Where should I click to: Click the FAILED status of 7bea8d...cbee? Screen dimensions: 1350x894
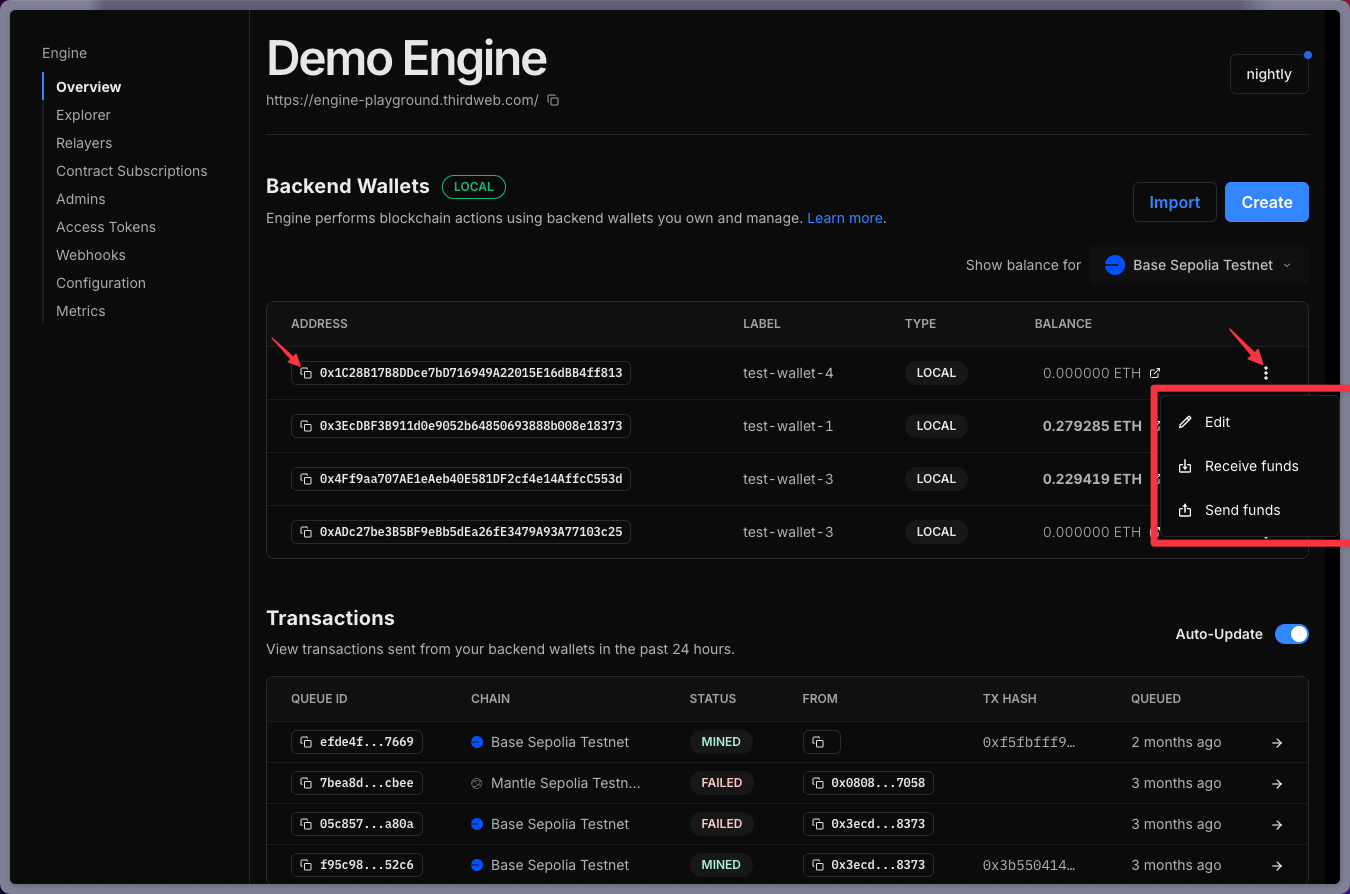pyautogui.click(x=721, y=783)
